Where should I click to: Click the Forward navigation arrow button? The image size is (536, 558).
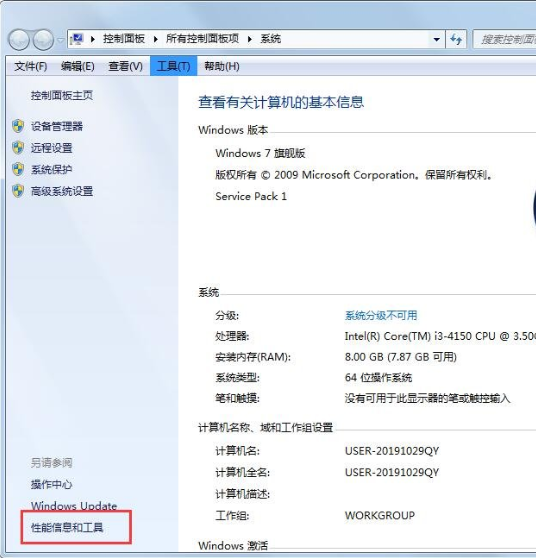pos(43,40)
